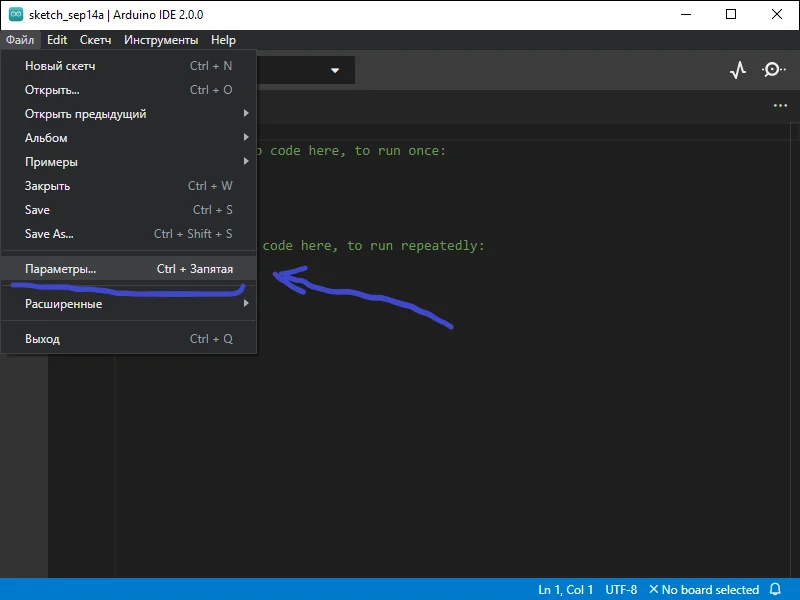Dismiss the No board selected warning
Image resolution: width=800 pixels, height=600 pixels.
coord(655,589)
